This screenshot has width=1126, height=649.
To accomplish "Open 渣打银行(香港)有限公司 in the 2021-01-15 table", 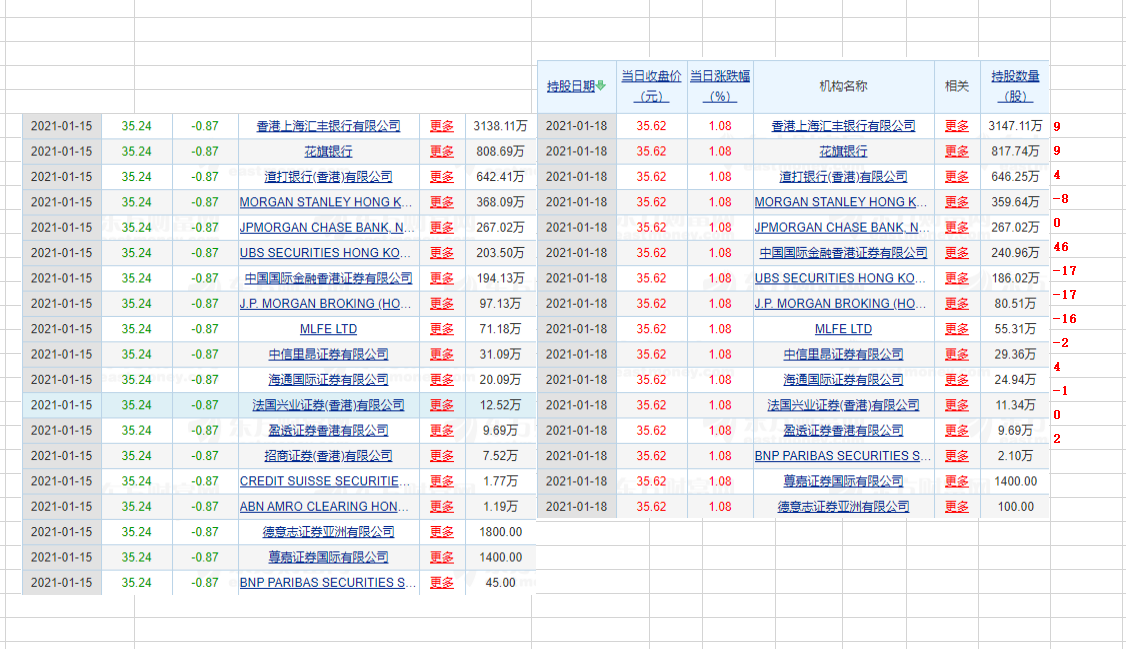I will click(328, 177).
